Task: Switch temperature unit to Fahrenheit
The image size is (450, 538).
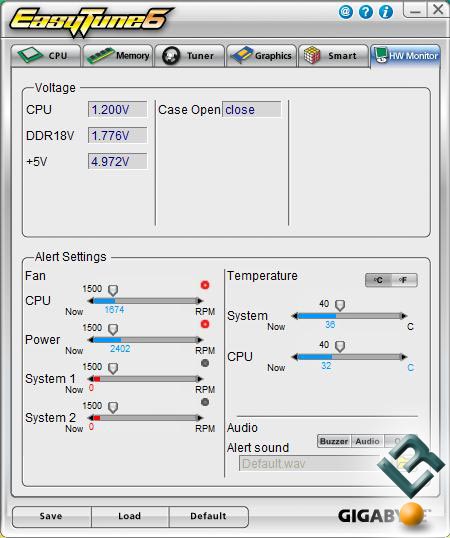Action: [404, 280]
